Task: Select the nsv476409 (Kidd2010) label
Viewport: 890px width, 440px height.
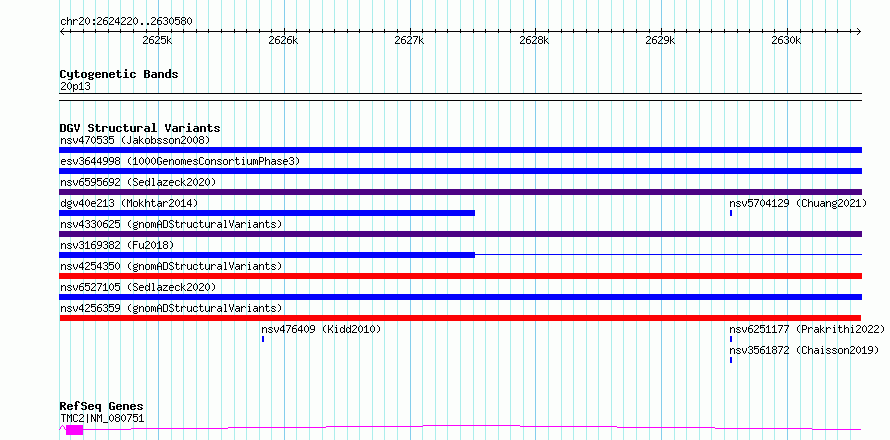Action: pyautogui.click(x=321, y=329)
